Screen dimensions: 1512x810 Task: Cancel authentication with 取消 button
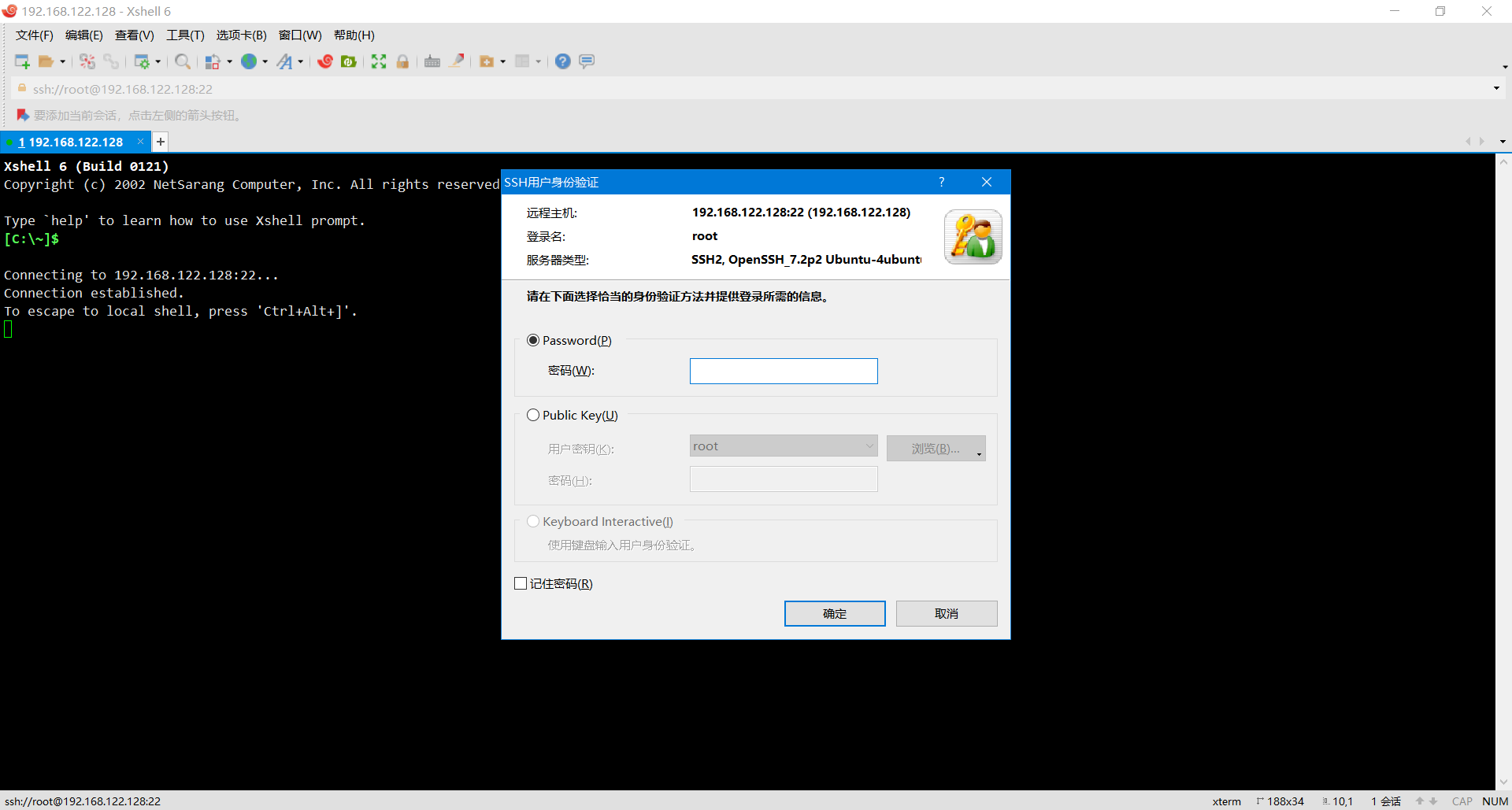tap(947, 614)
